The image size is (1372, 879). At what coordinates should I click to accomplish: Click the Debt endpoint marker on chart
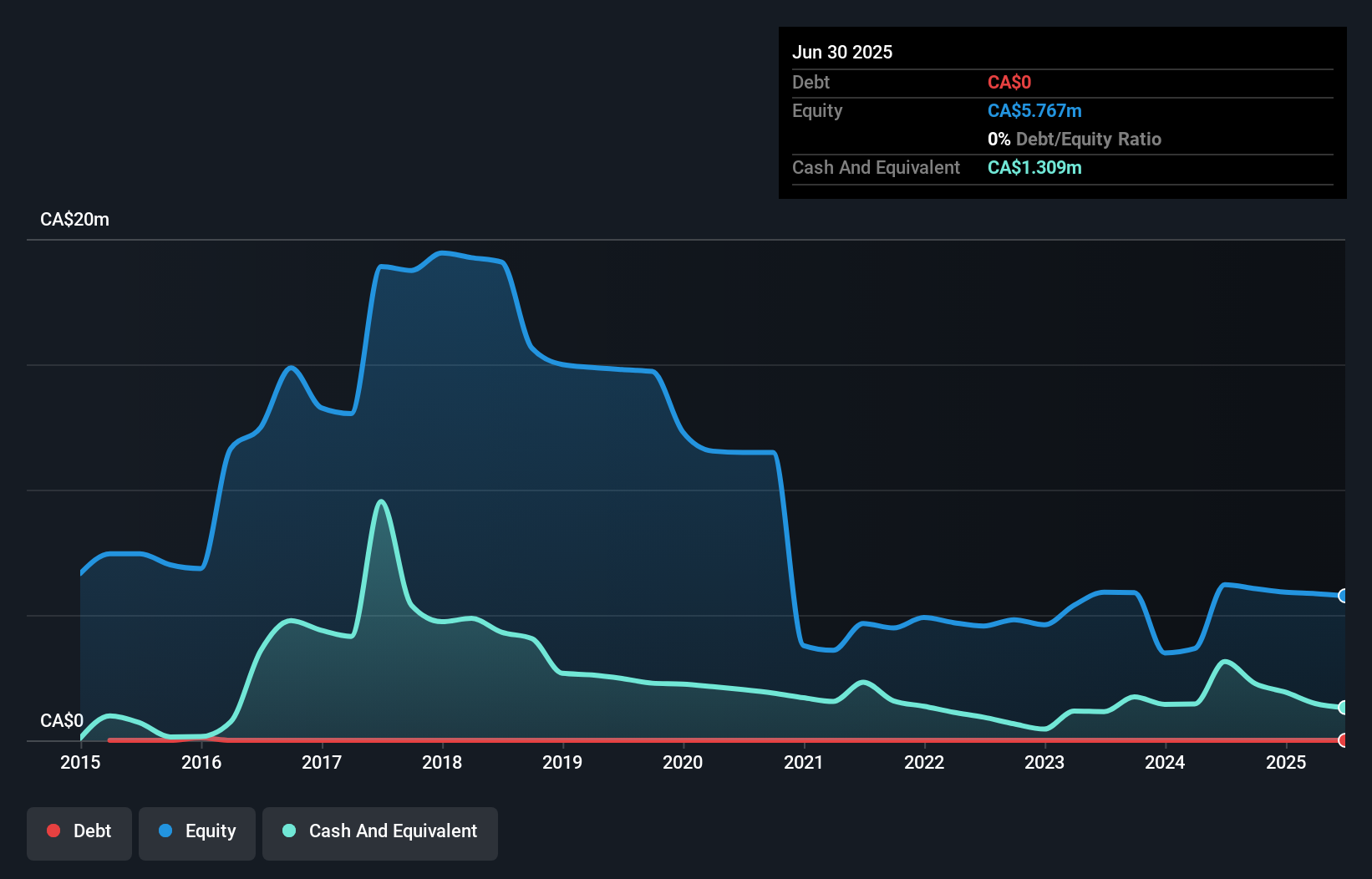click(x=1343, y=740)
